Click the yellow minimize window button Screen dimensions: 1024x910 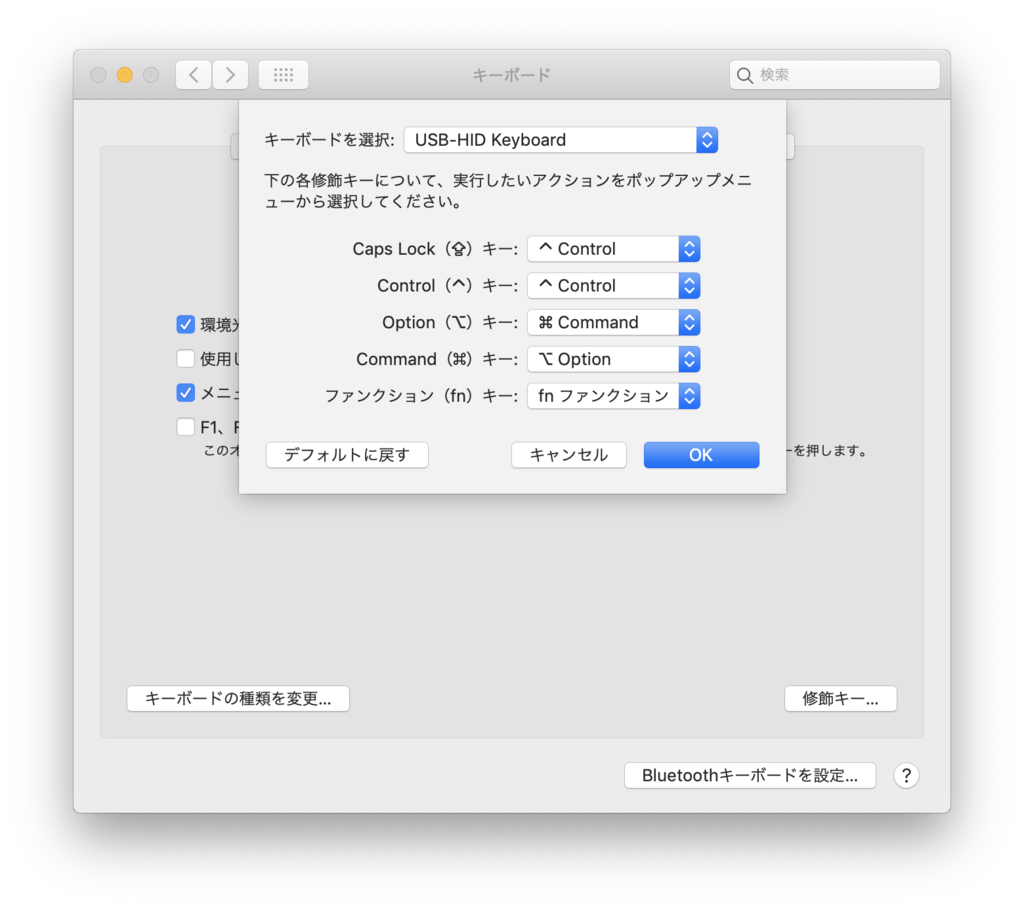(x=125, y=75)
